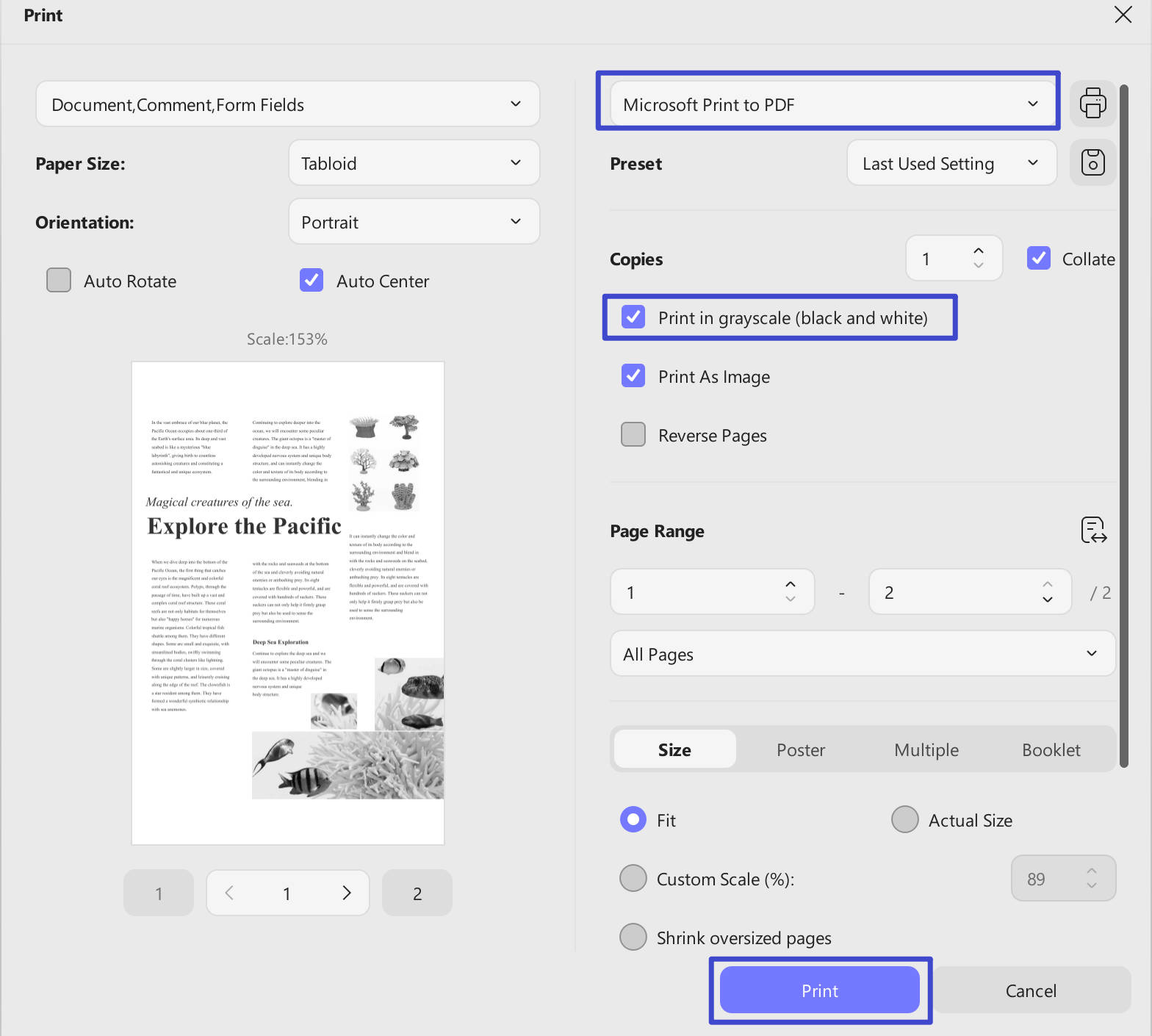
Task: Go to next preview page arrow
Action: pyautogui.click(x=346, y=893)
